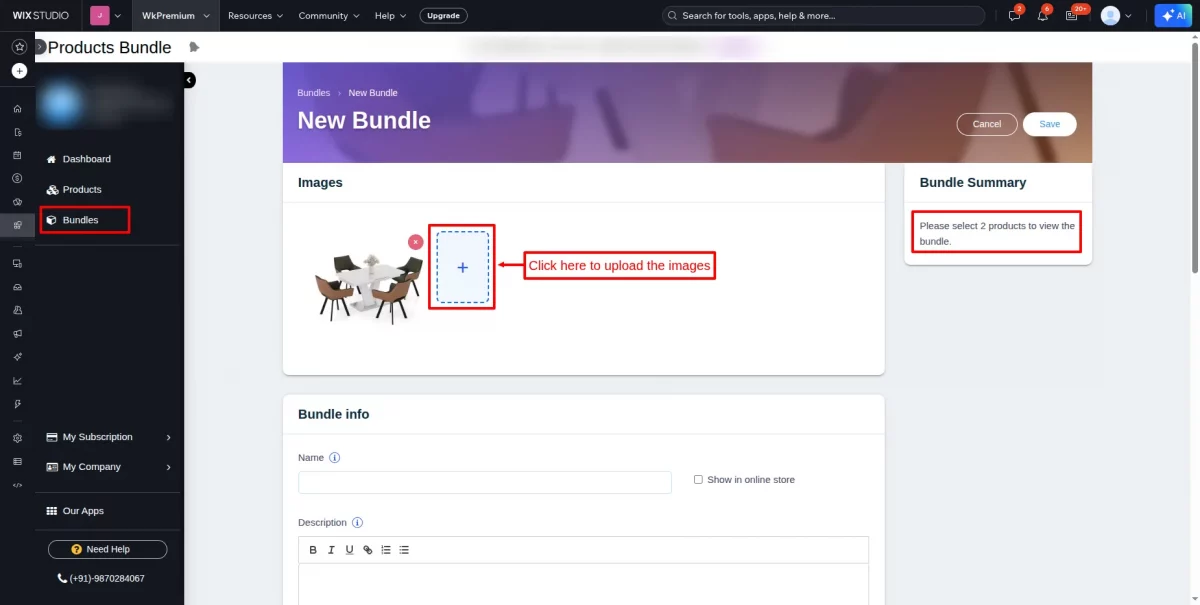This screenshot has height=605, width=1200.
Task: Insert a hyperlink using the link icon
Action: 367,549
